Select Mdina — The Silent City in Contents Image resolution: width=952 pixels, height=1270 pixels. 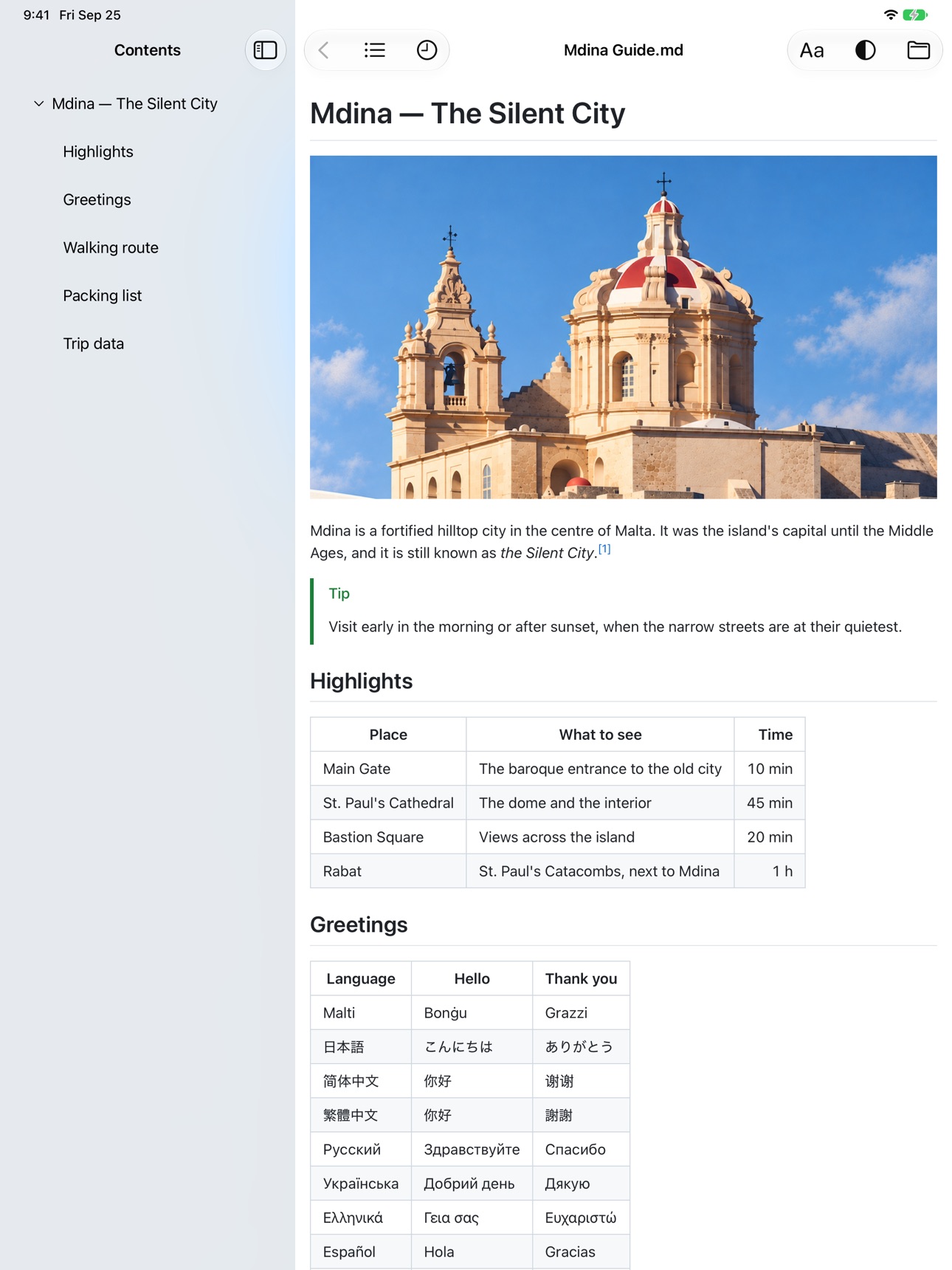(x=135, y=104)
